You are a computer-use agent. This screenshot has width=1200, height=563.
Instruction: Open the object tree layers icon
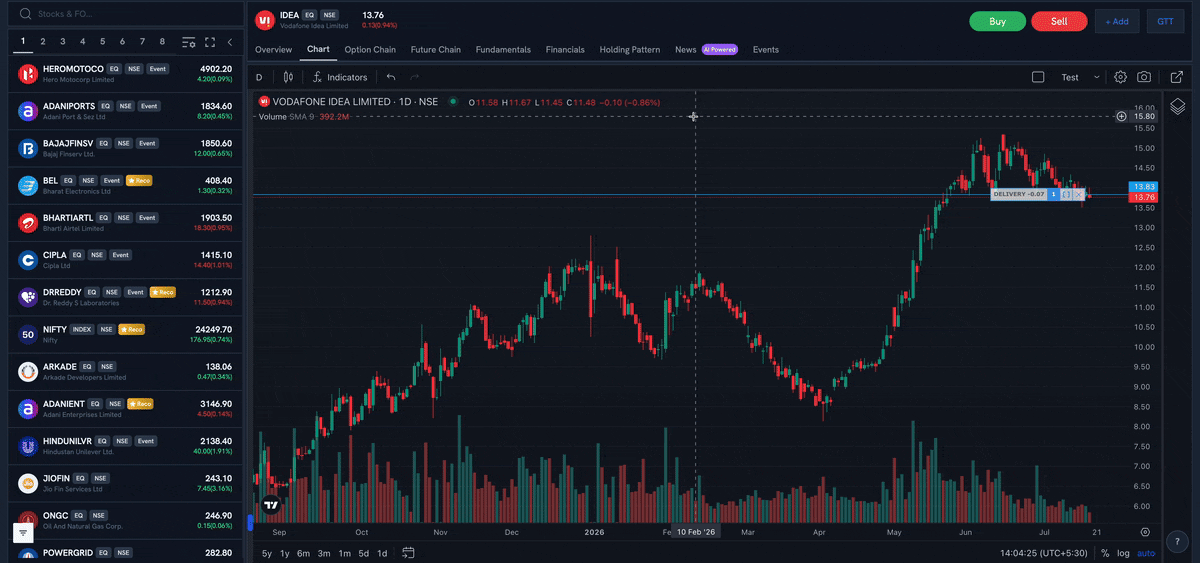[x=1178, y=107]
